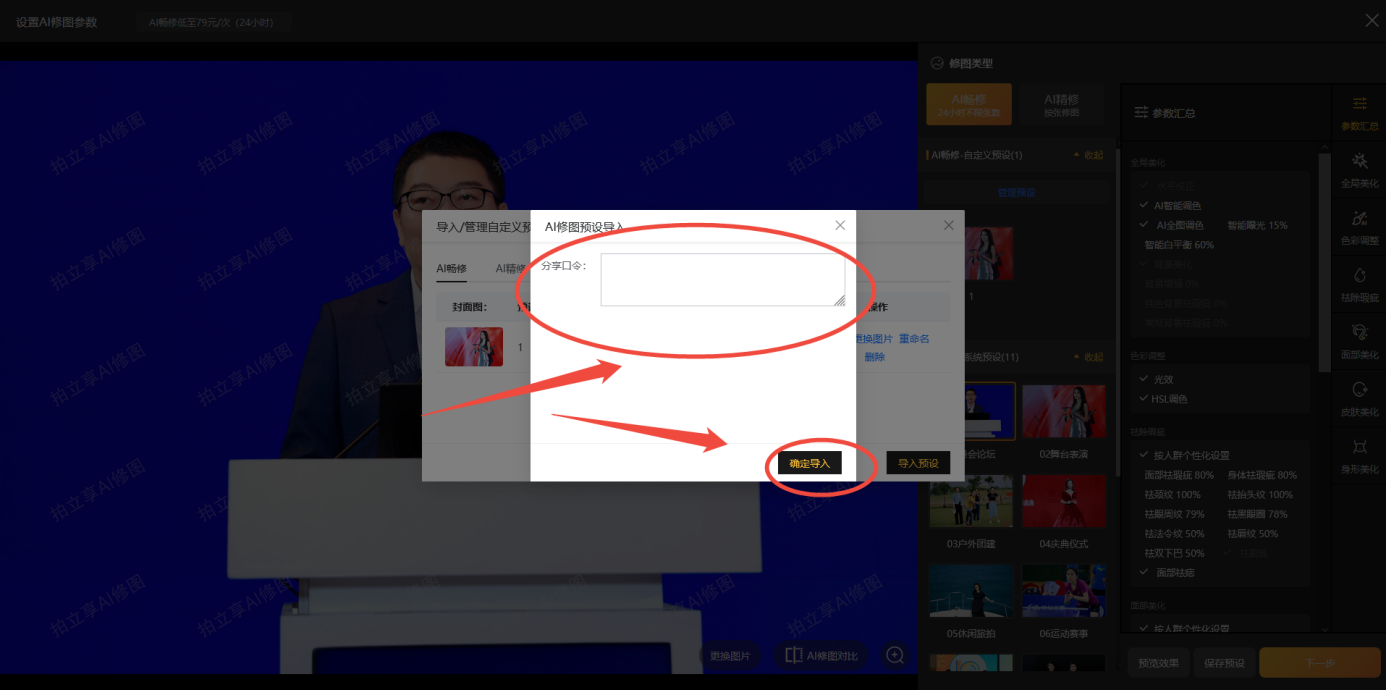Image resolution: width=1386 pixels, height=690 pixels.
Task: Collapse the AI畅修-自定义预设 section
Action: [x=1088, y=156]
